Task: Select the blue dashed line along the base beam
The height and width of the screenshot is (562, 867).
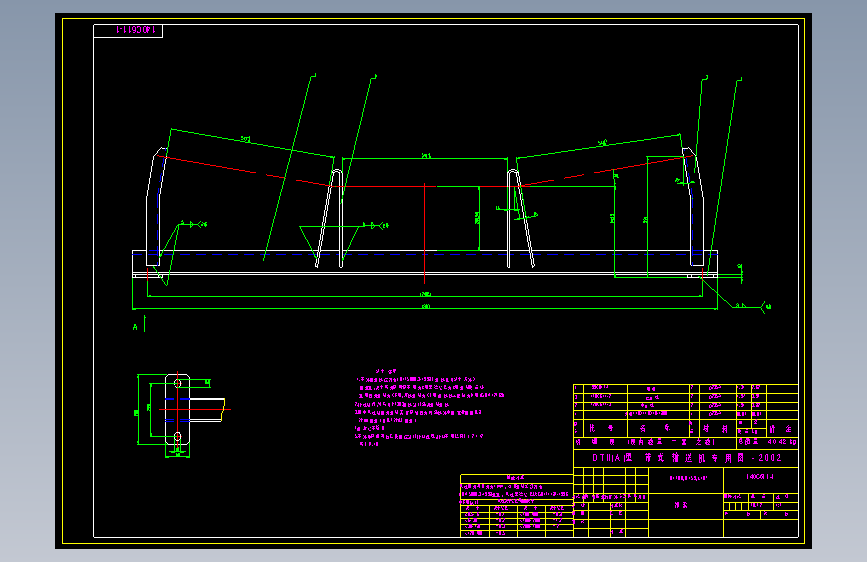Action: [x=425, y=254]
